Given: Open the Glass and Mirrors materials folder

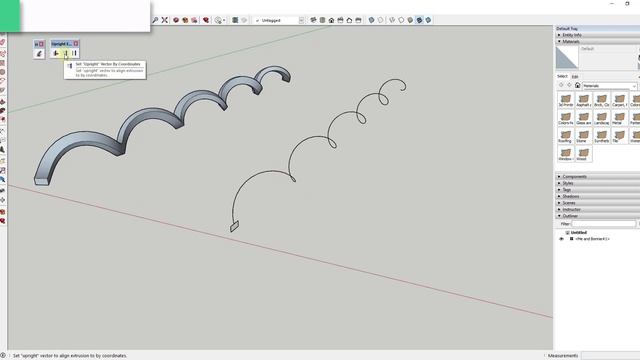Looking at the screenshot, I should [x=583, y=118].
